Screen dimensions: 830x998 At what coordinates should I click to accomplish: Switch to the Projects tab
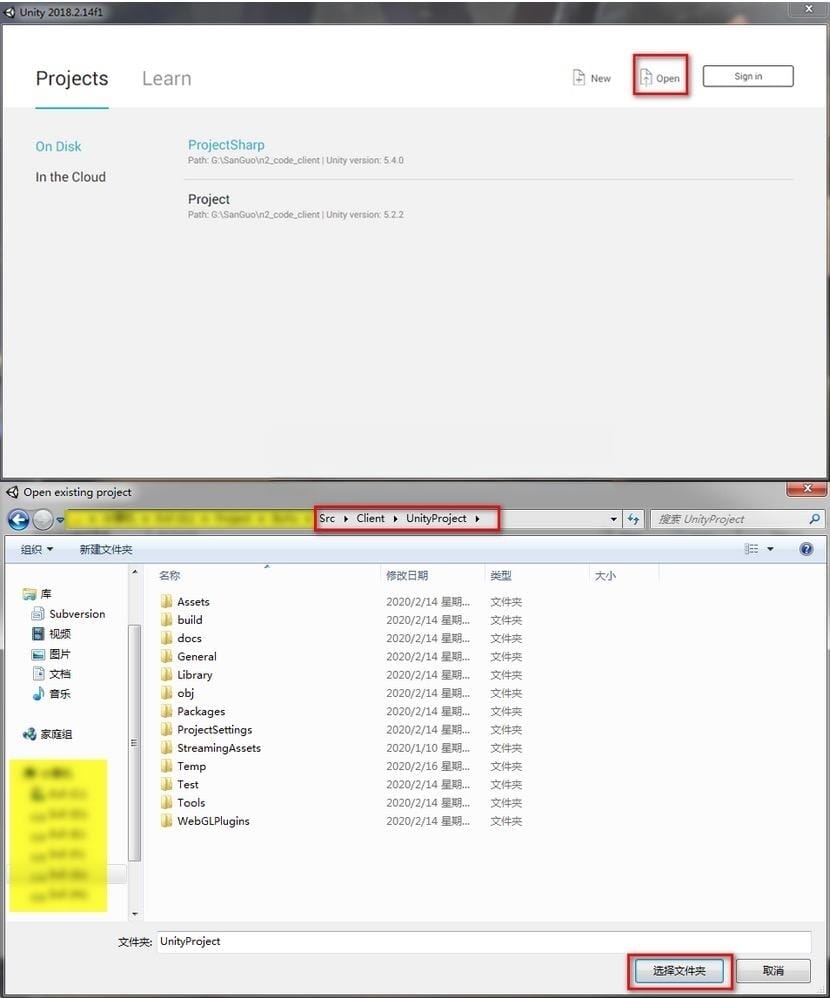coord(72,78)
